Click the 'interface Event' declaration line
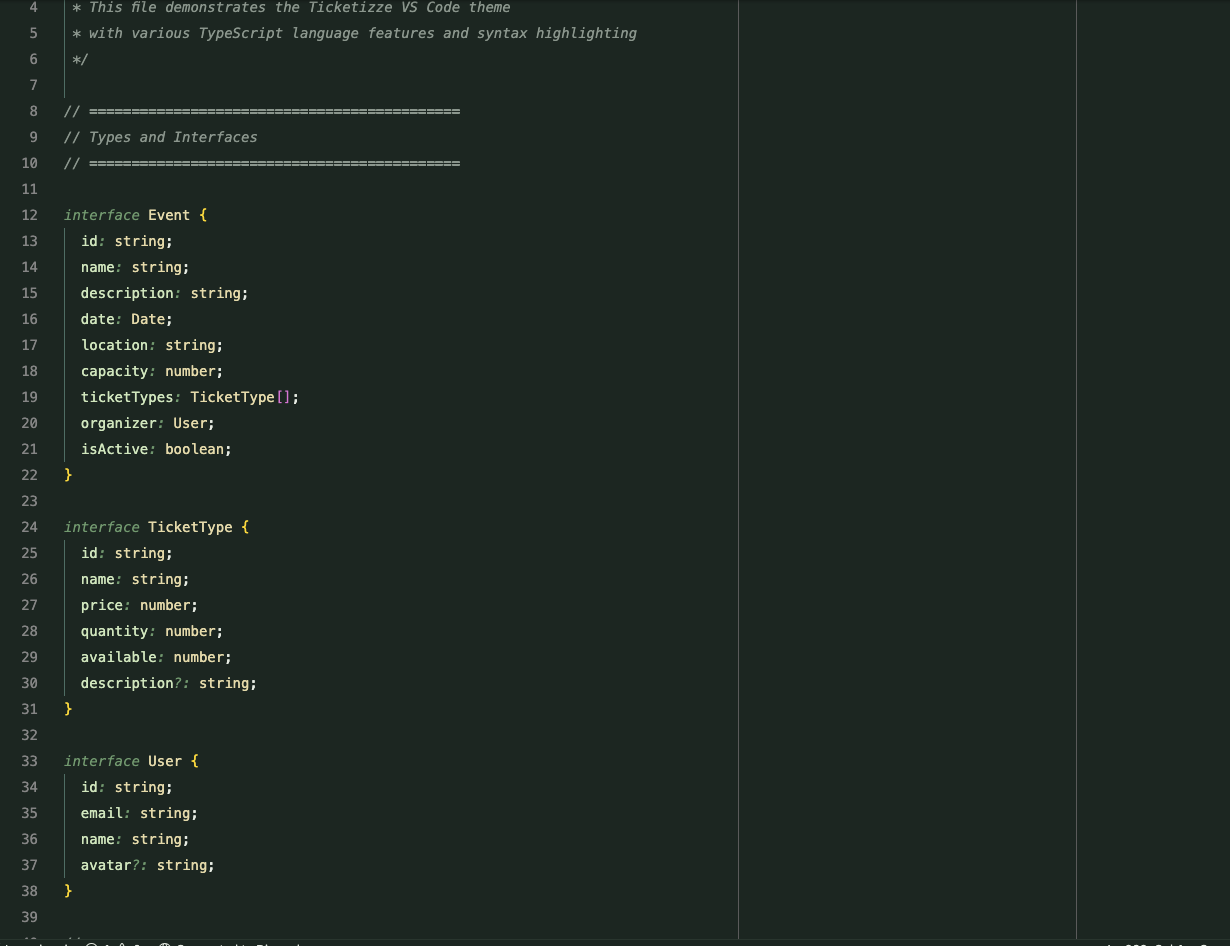Screen dimensions: 1230x946 tap(136, 215)
